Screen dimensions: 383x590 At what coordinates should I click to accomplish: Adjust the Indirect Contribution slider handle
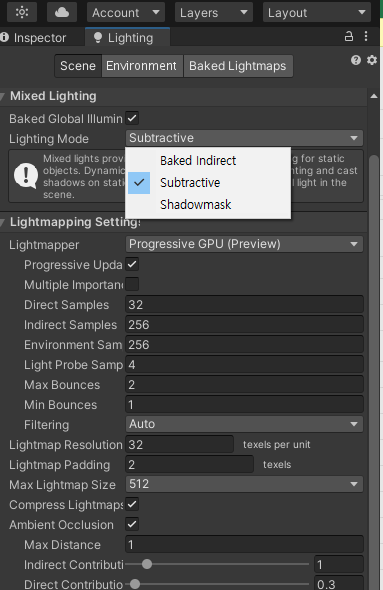[x=147, y=564]
